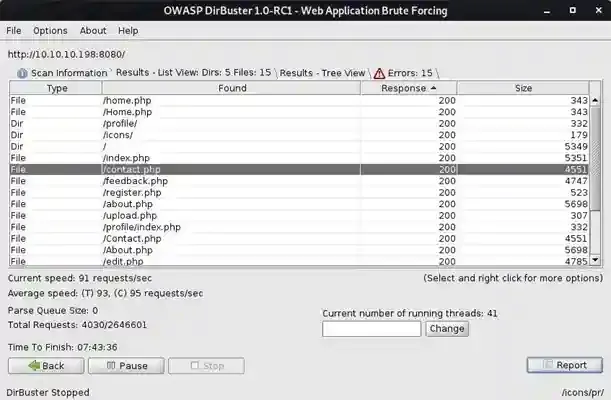
Task: Click scrollbar up arrow in results table
Action: [x=595, y=100]
